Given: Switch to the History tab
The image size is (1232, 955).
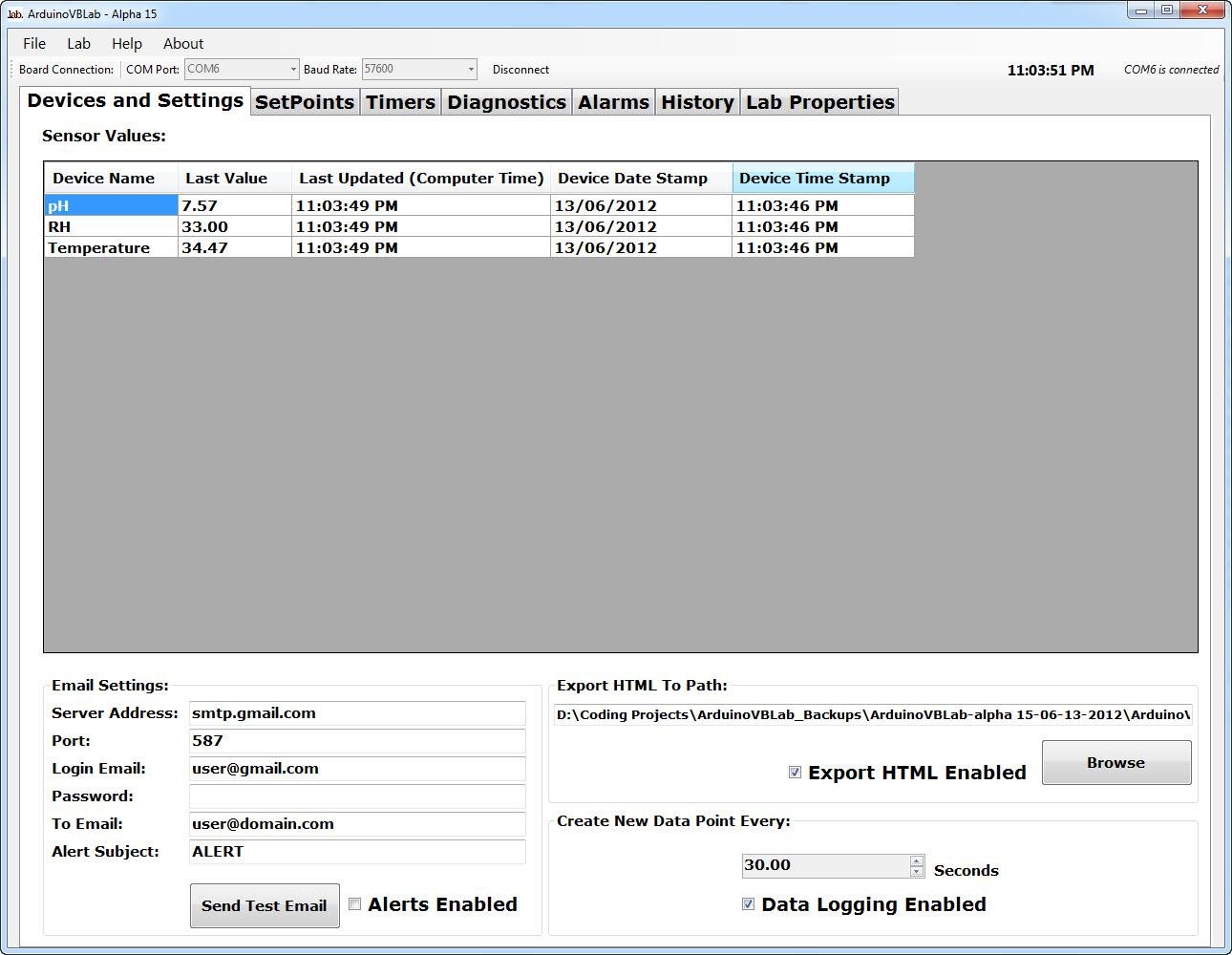Looking at the screenshot, I should [x=696, y=101].
